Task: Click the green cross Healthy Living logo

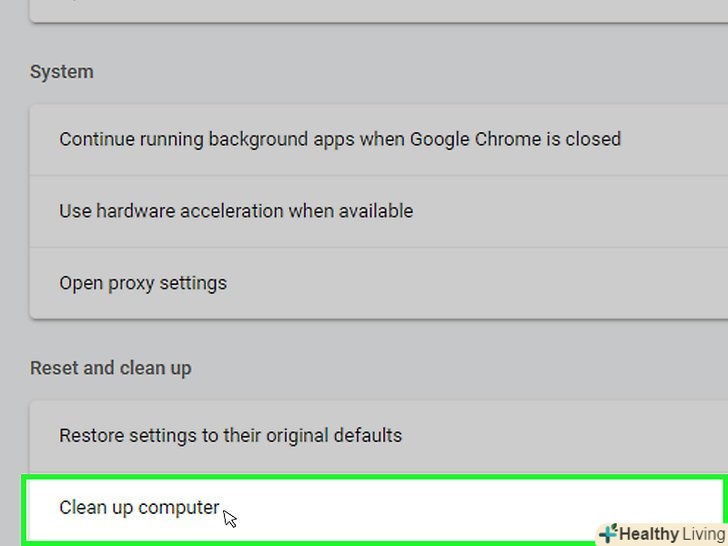Action: pos(608,533)
